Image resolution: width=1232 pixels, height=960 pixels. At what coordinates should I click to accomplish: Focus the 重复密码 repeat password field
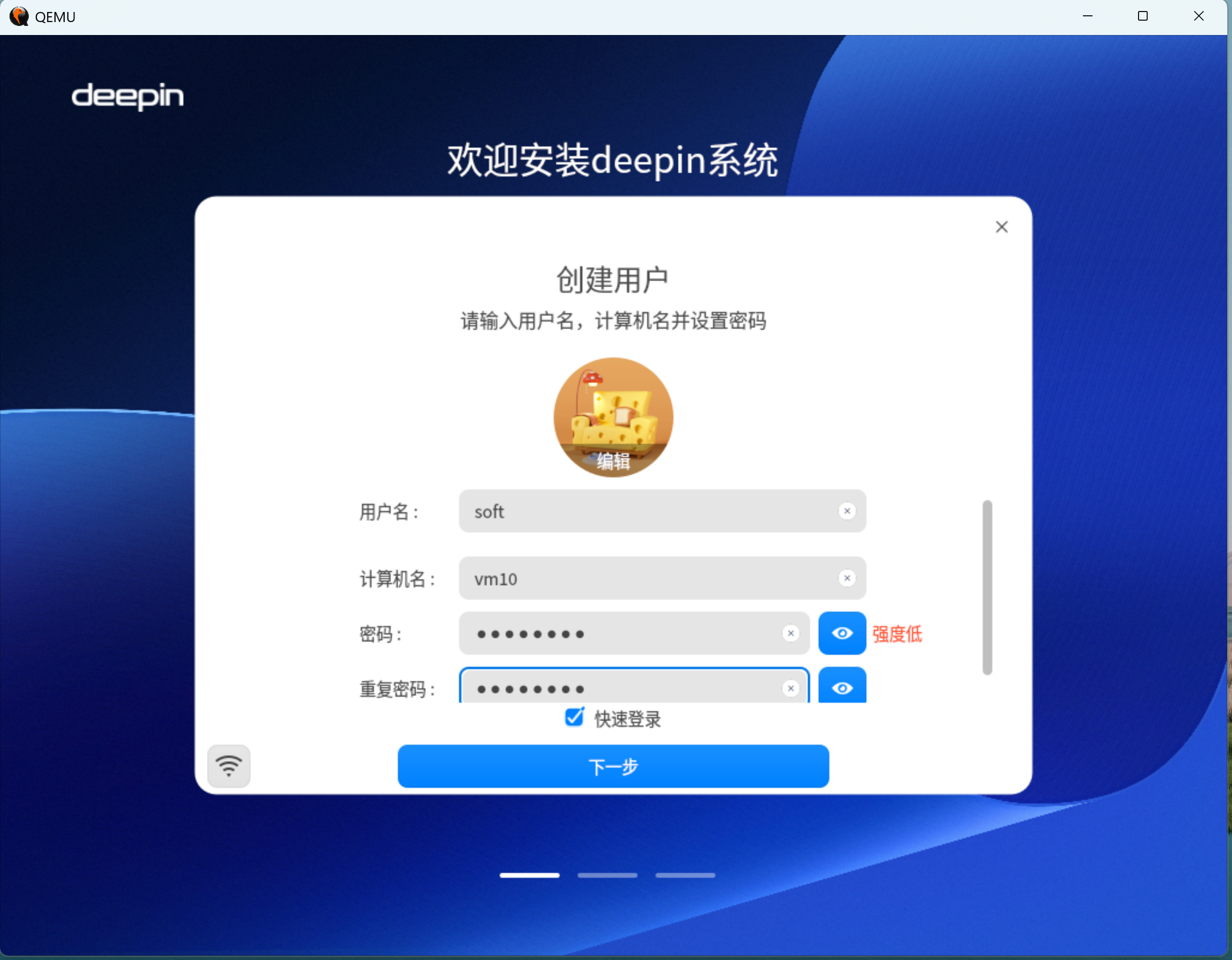coord(634,686)
